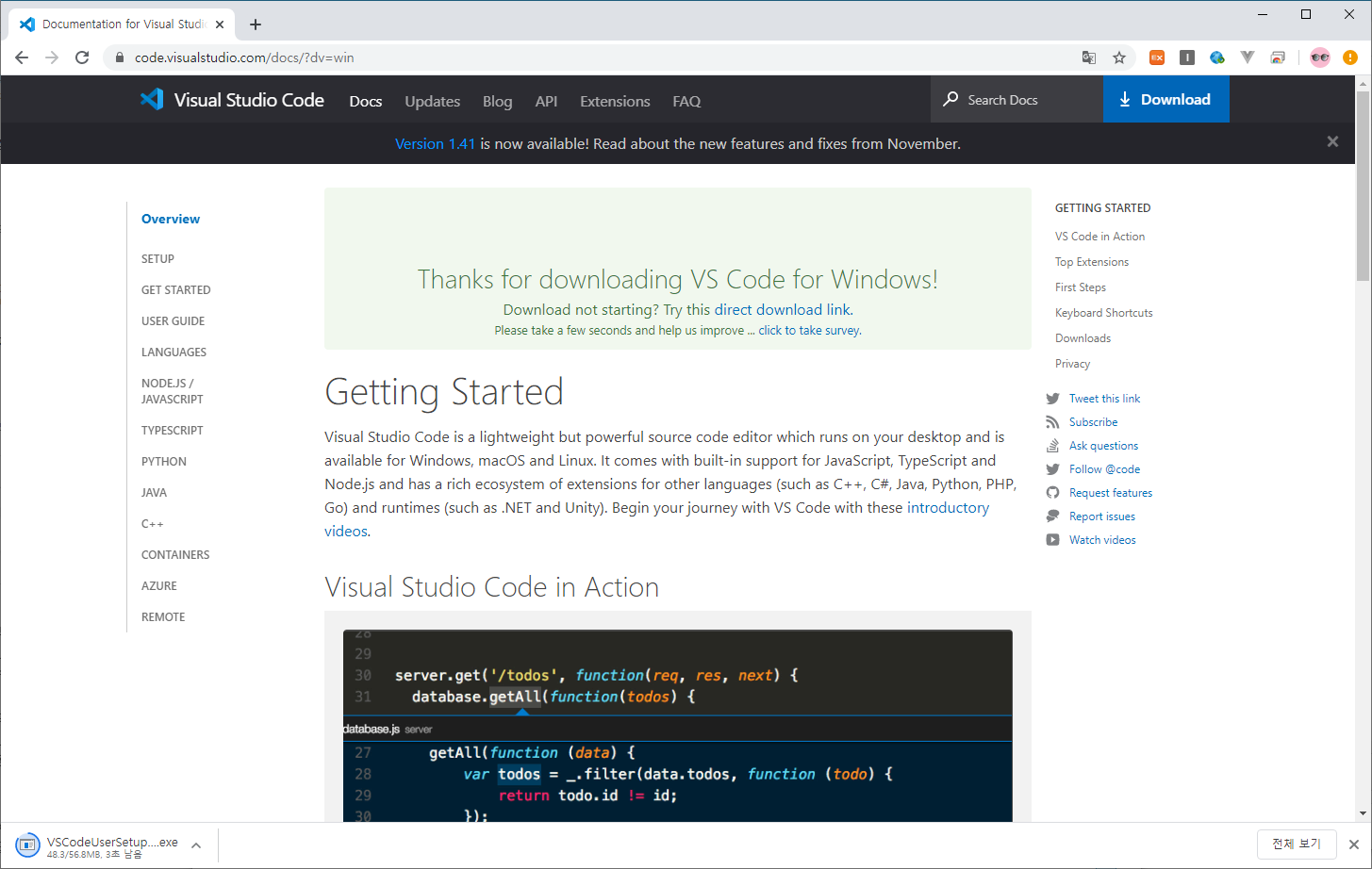Go to Top Extensions section link
This screenshot has height=869, width=1372.
pyautogui.click(x=1092, y=262)
